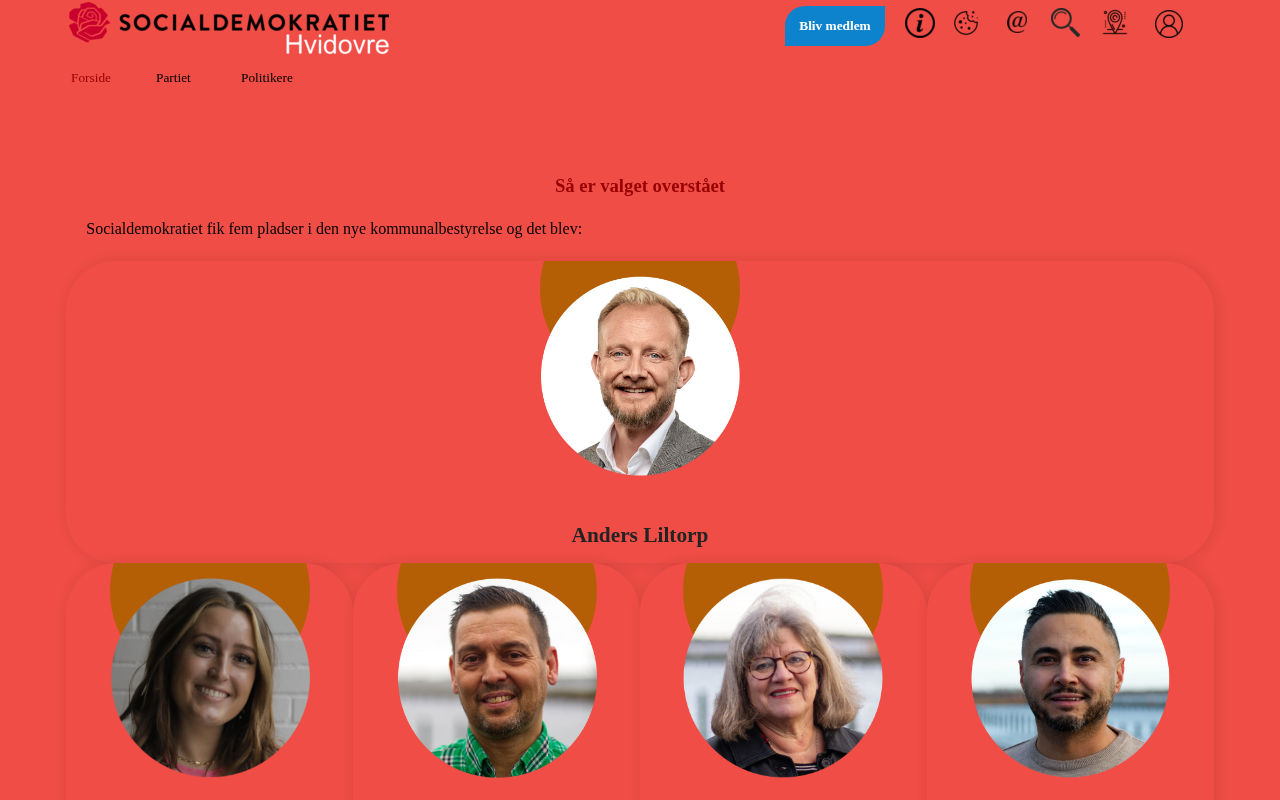
Task: Select the dark-bearded man in gray sweater
Action: coord(1070,678)
